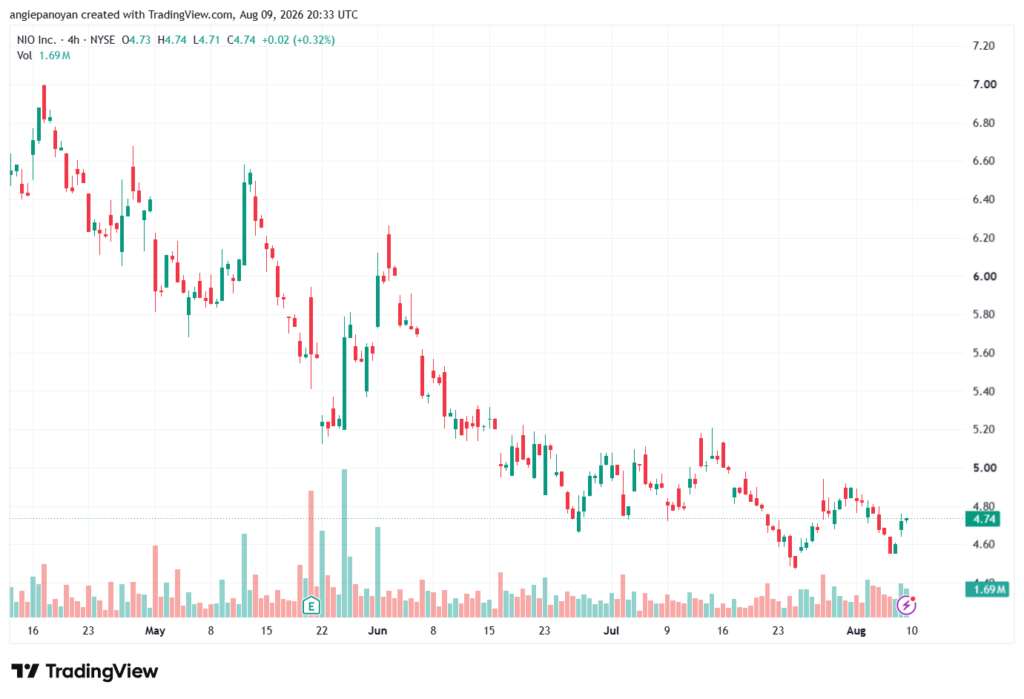The height and width of the screenshot is (699, 1024).
Task: Click the Jun label on time axis
Action: click(377, 630)
